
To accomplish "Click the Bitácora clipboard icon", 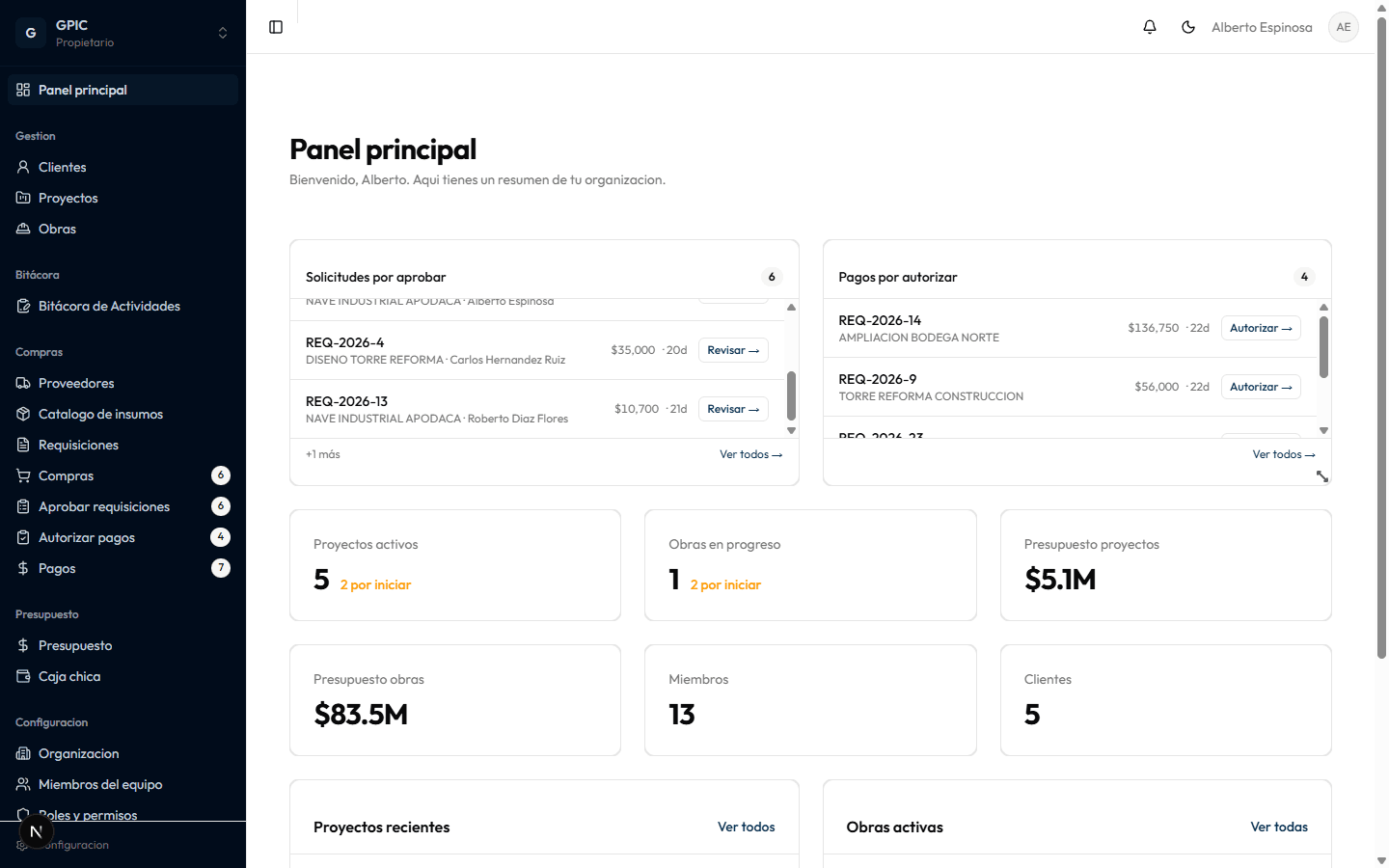I will pos(23,306).
